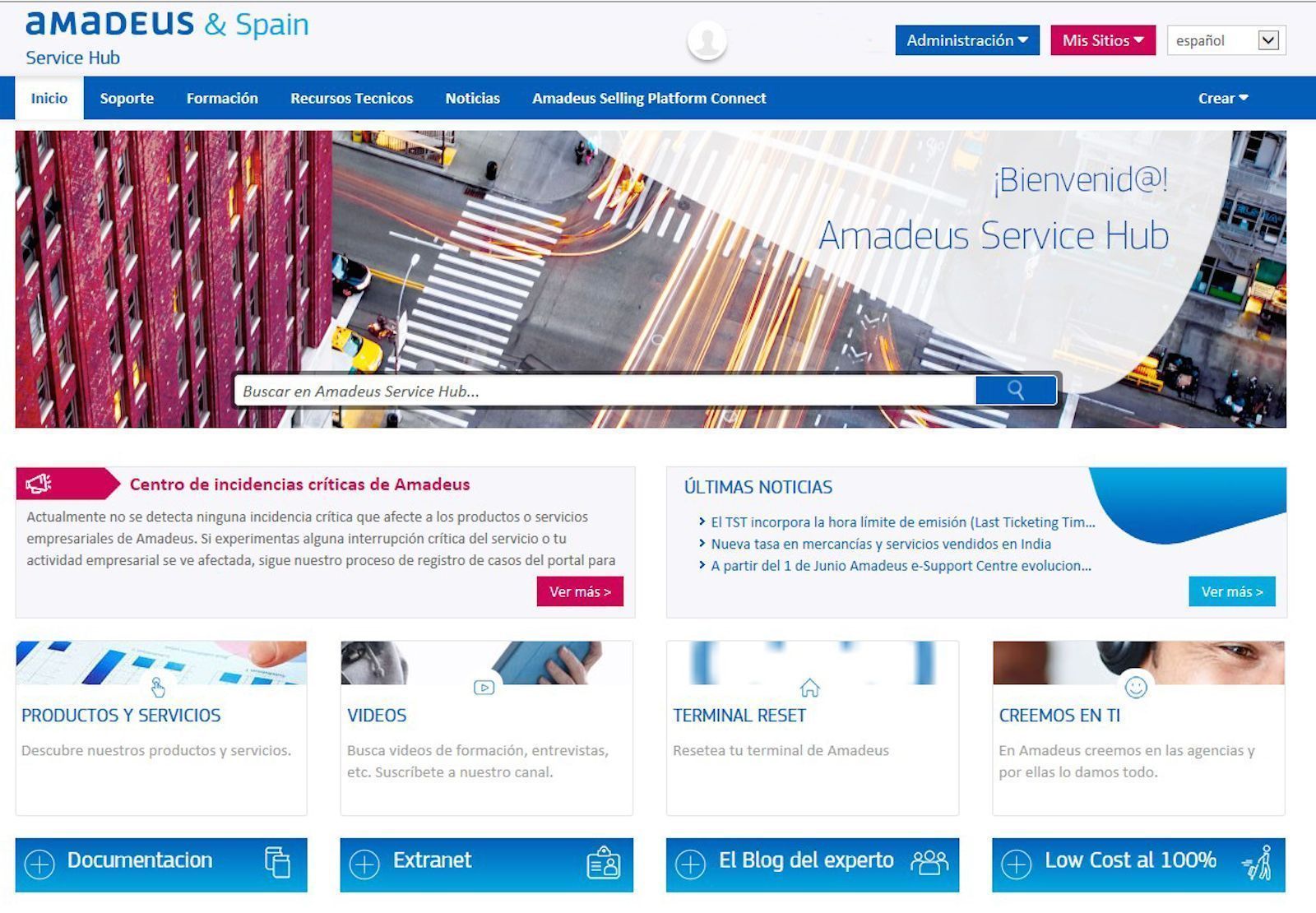Click the Videos card thumbnail image

pos(487,663)
